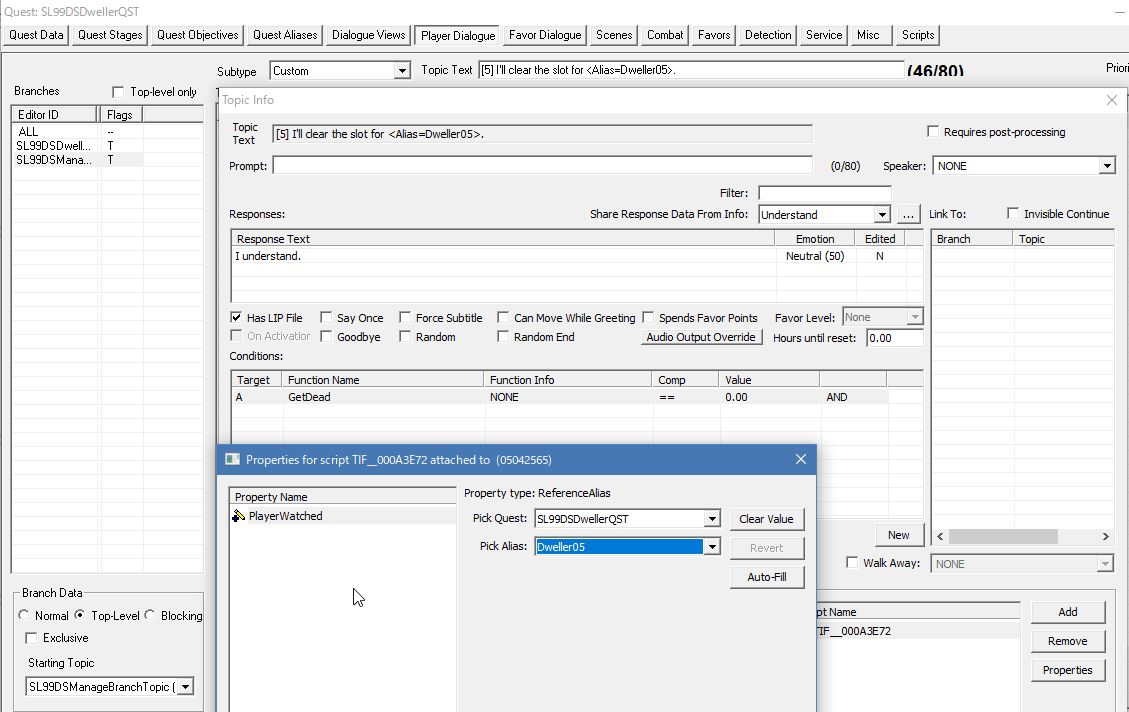
Task: Select the Player Dialogue tab
Action: point(458,35)
